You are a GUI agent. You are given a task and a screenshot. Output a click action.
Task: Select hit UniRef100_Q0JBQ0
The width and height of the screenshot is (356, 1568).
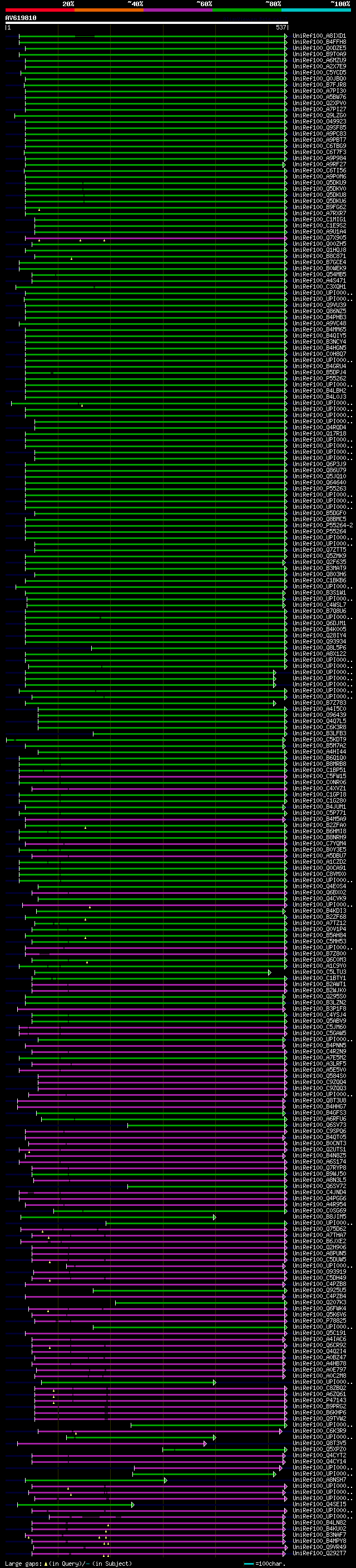pos(319,78)
